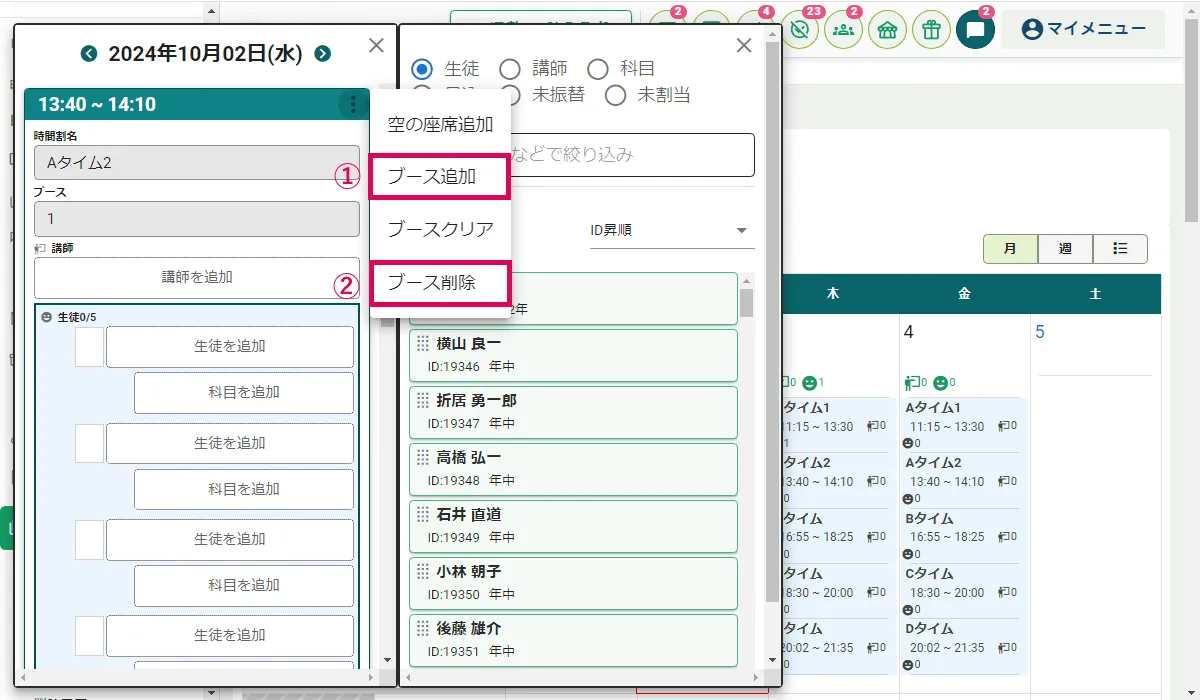The height and width of the screenshot is (700, 1200).
Task: Select calendar date 5 on Saturday
Action: click(1040, 332)
